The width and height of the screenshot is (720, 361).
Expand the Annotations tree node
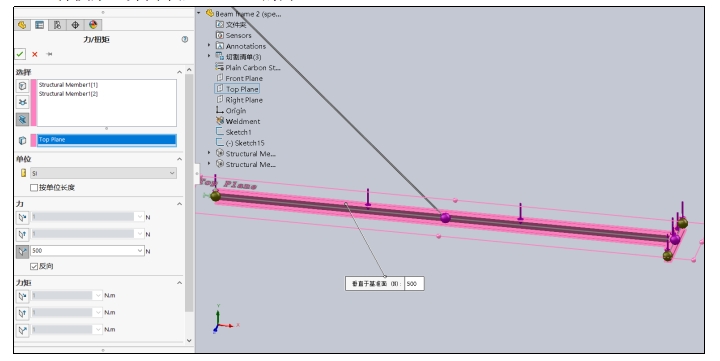pyautogui.click(x=209, y=45)
